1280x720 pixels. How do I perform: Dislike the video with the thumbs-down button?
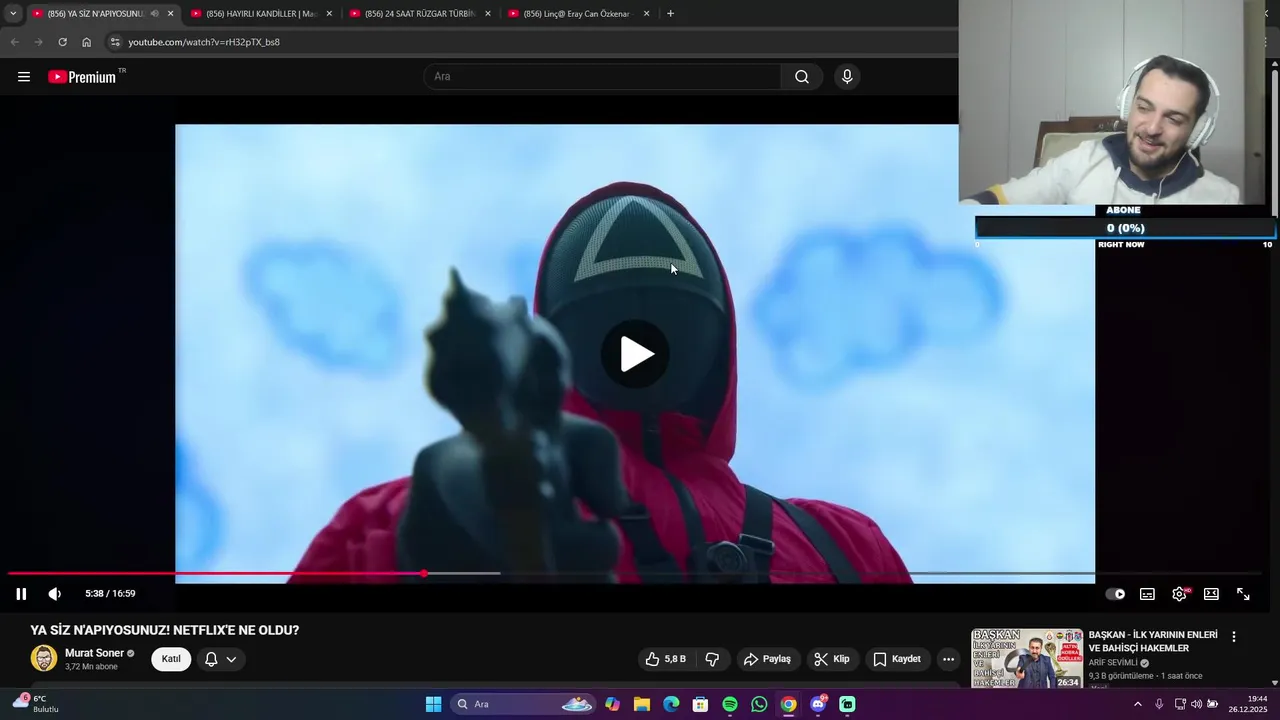click(x=713, y=659)
